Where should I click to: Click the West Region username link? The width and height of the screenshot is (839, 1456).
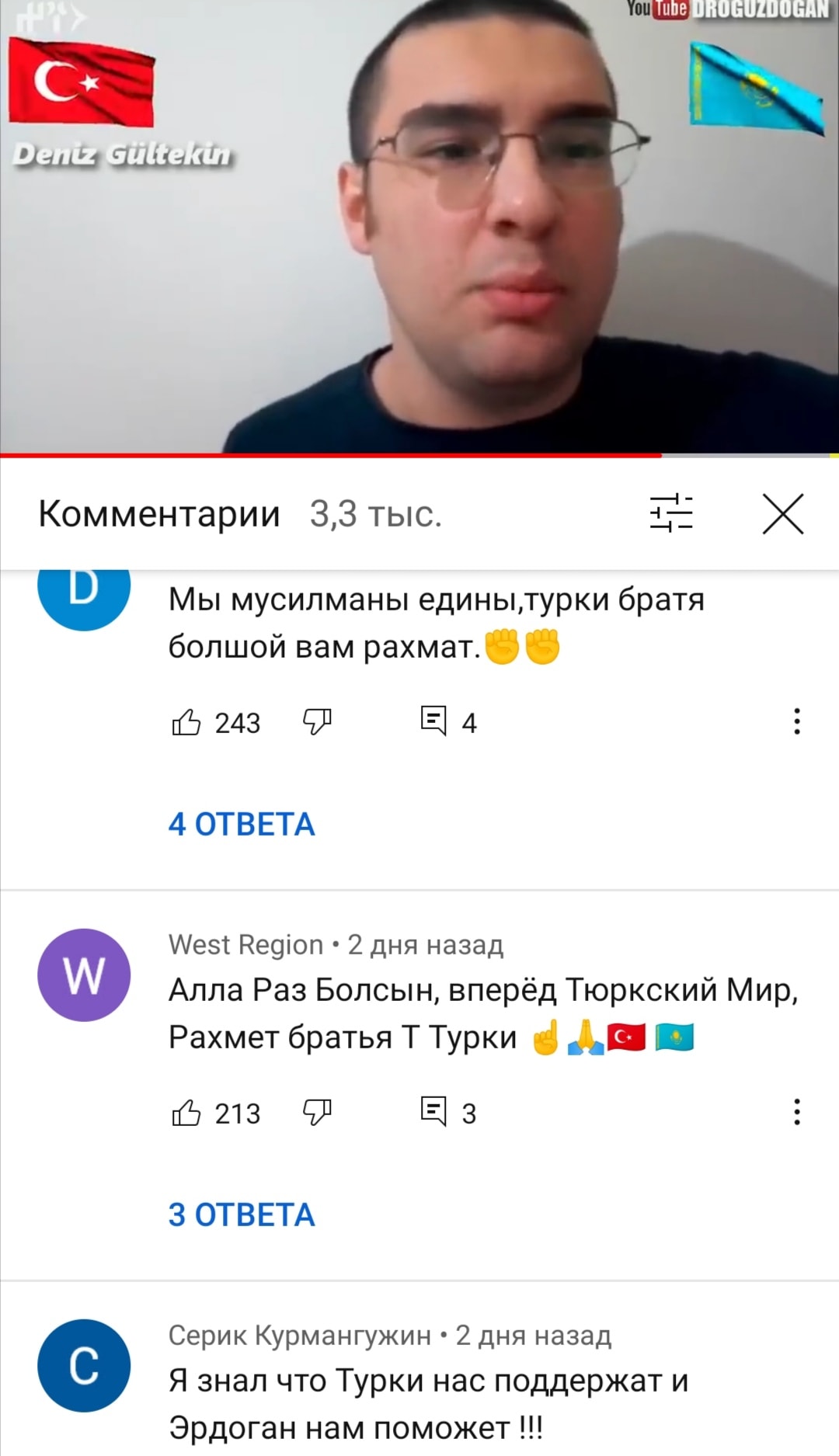pyautogui.click(x=245, y=944)
